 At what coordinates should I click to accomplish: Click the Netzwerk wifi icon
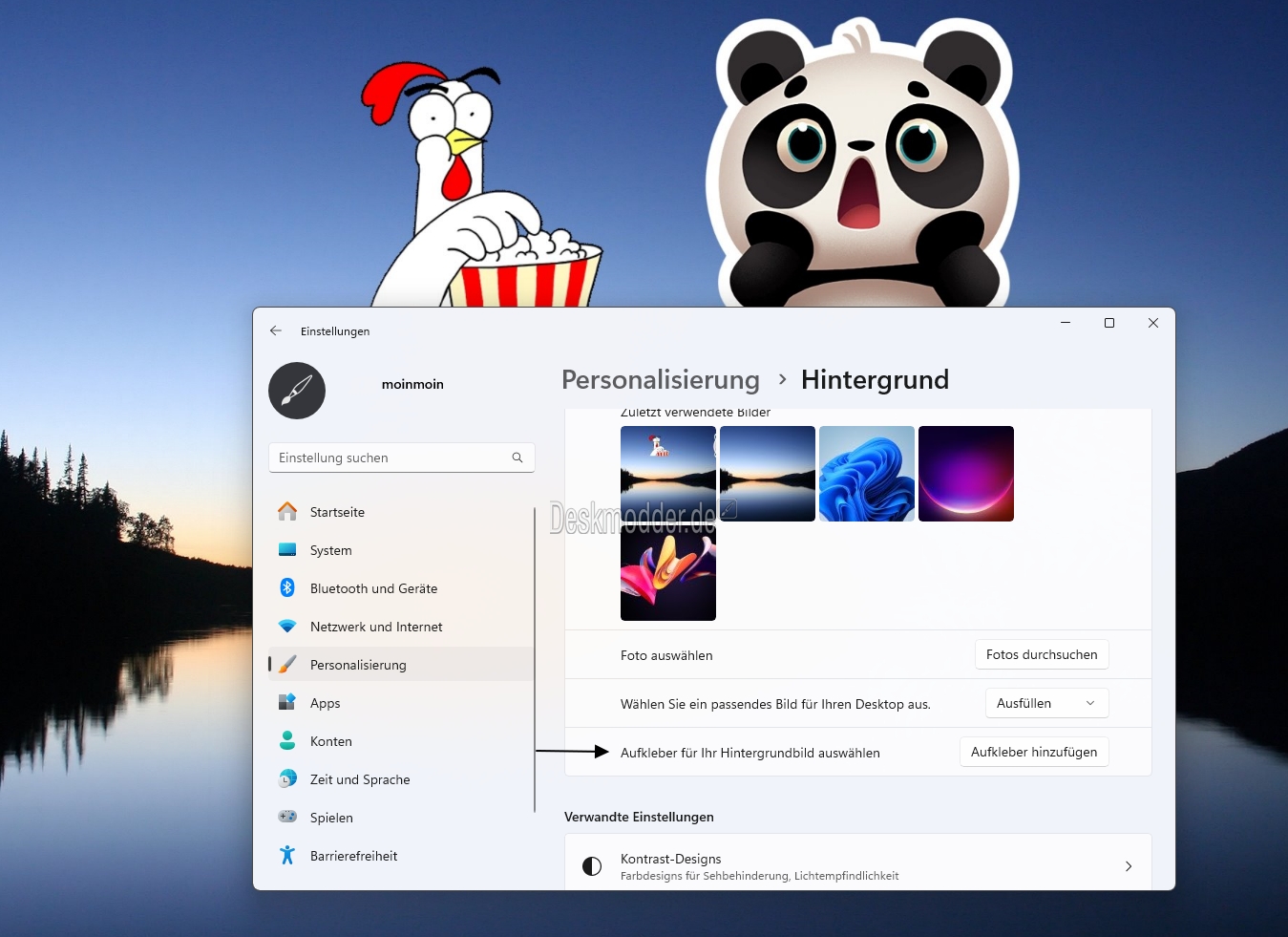[287, 627]
